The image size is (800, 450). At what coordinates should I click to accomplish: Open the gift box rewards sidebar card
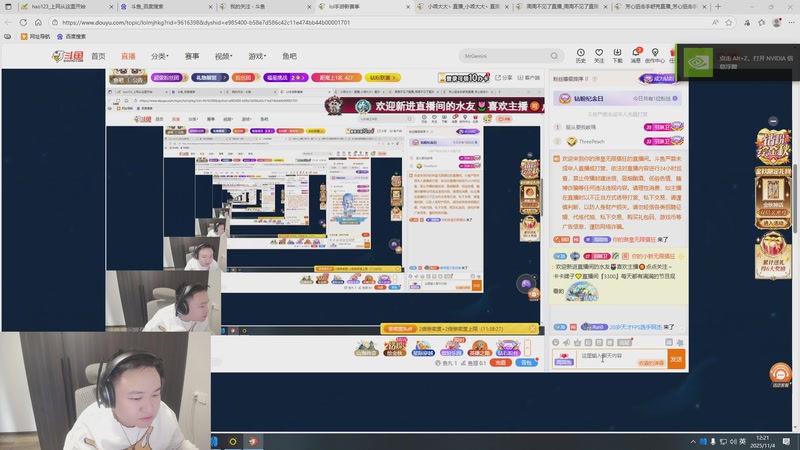(x=773, y=255)
